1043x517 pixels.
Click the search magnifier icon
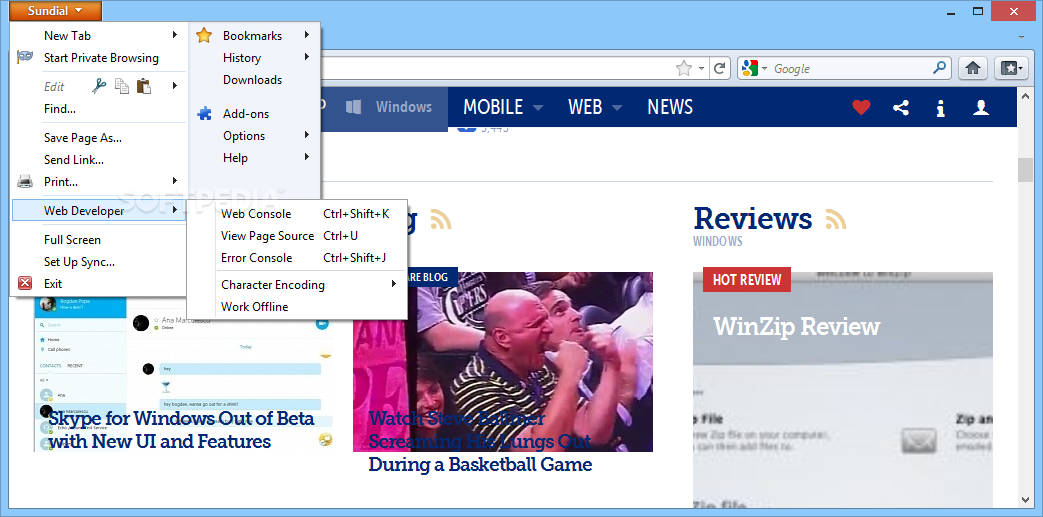pos(939,68)
